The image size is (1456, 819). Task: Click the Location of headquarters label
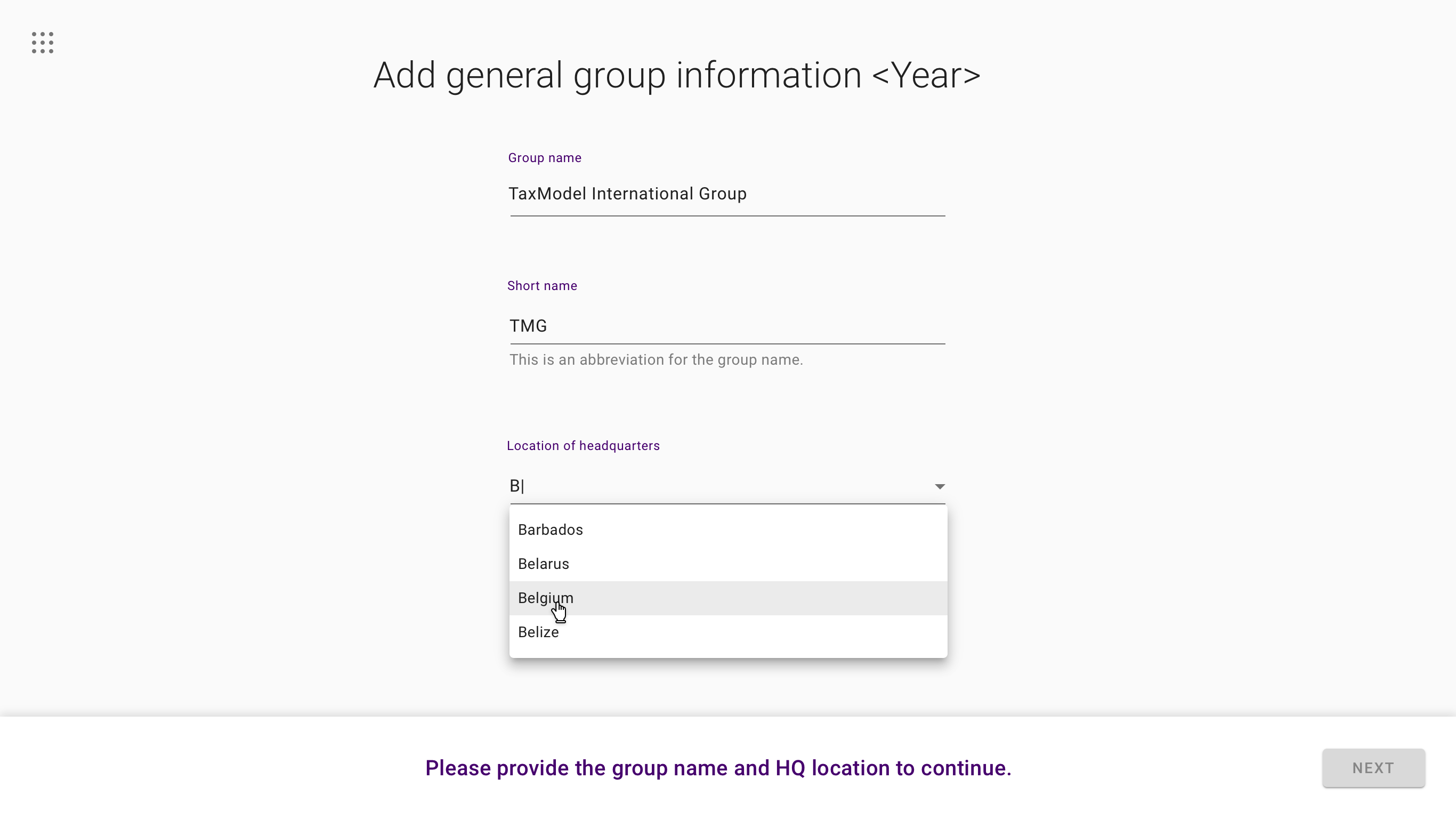point(583,446)
